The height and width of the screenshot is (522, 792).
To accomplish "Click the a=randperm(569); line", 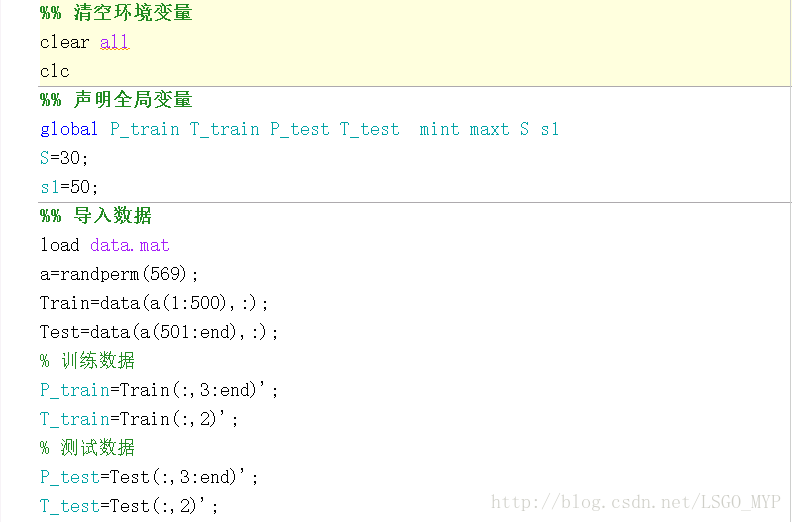I will [x=119, y=274].
